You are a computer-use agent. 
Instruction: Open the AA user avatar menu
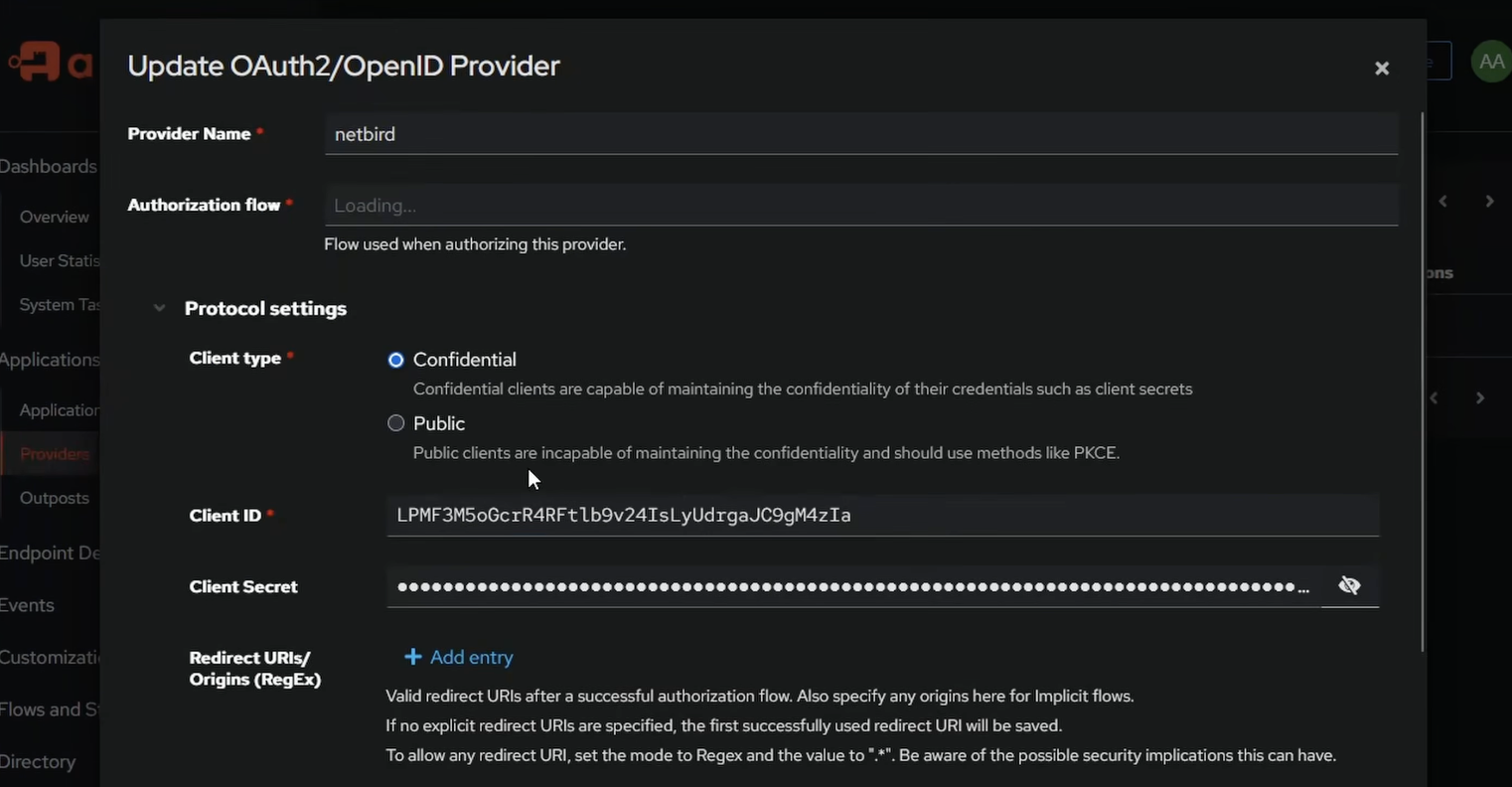click(1490, 60)
